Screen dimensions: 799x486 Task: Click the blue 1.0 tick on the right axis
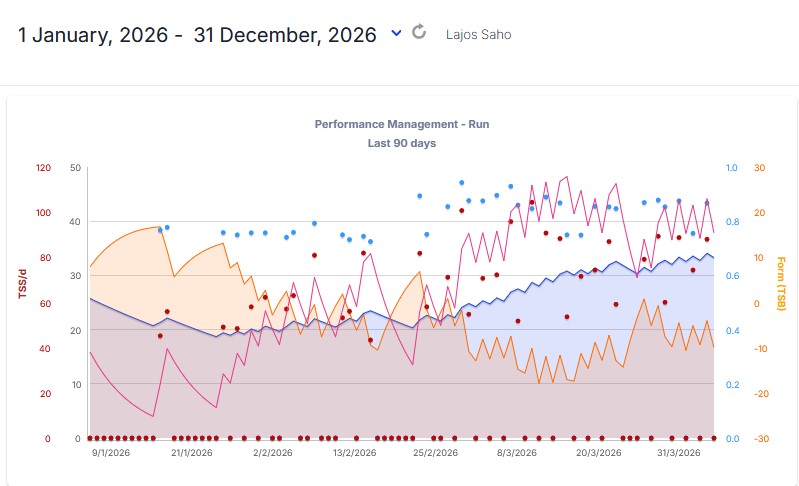pos(732,167)
